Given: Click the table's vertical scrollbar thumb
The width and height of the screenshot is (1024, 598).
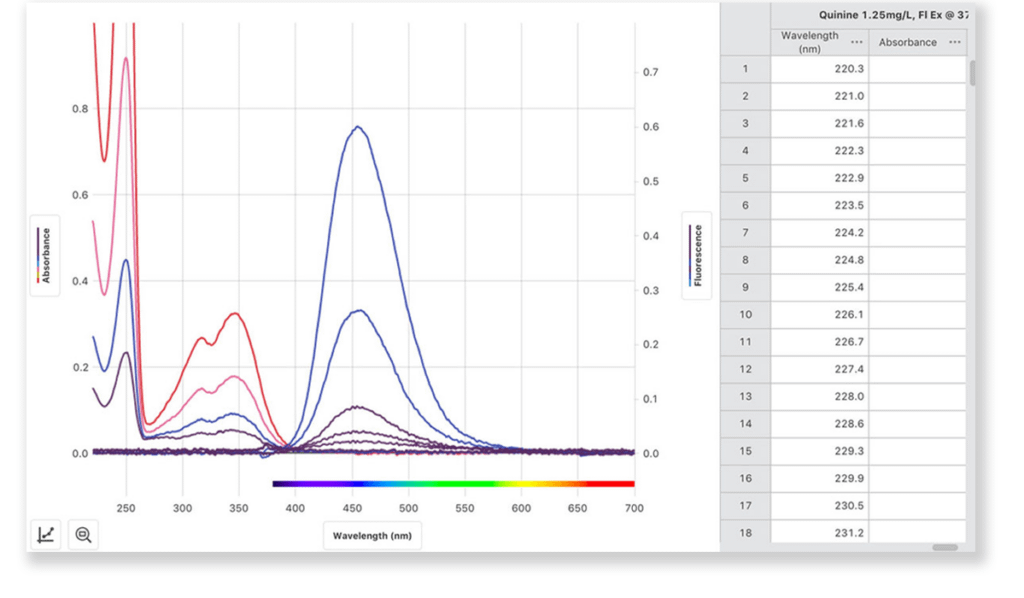Looking at the screenshot, I should pos(971,72).
